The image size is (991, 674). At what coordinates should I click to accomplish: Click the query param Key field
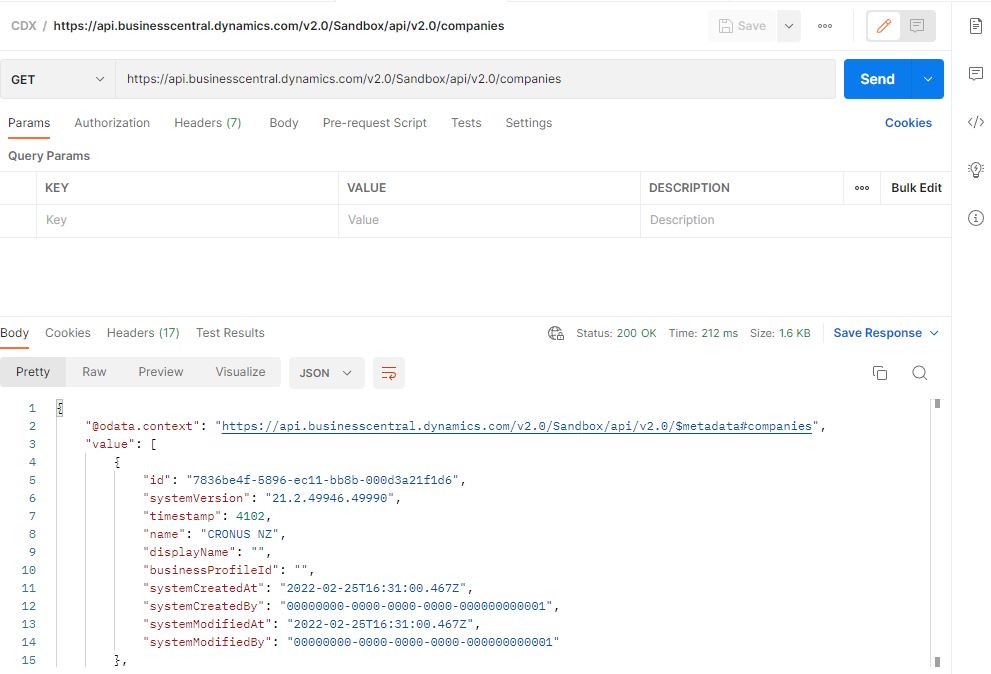point(187,220)
